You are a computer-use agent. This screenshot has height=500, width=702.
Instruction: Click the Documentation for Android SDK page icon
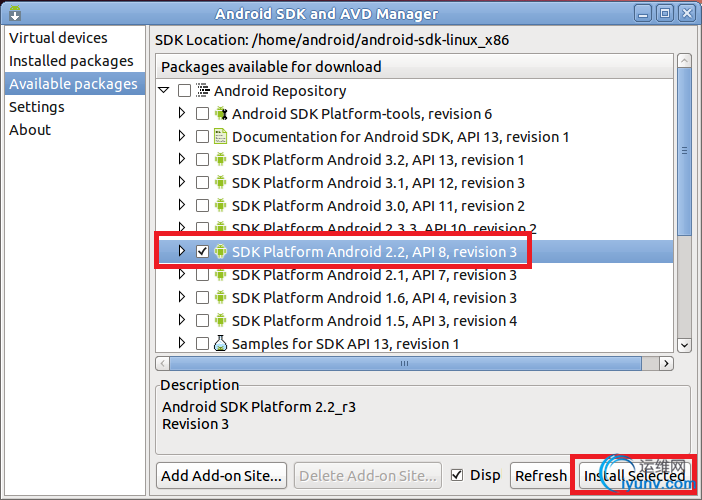point(220,137)
